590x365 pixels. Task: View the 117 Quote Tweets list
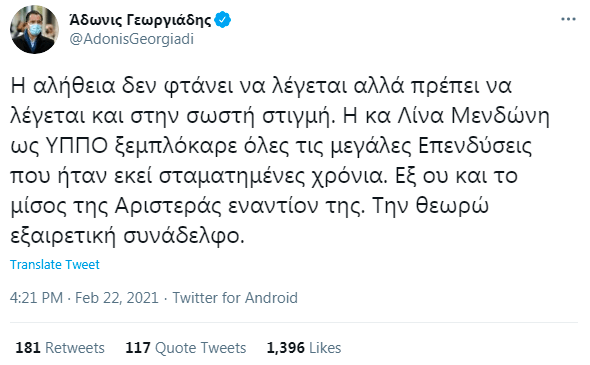[x=186, y=348]
